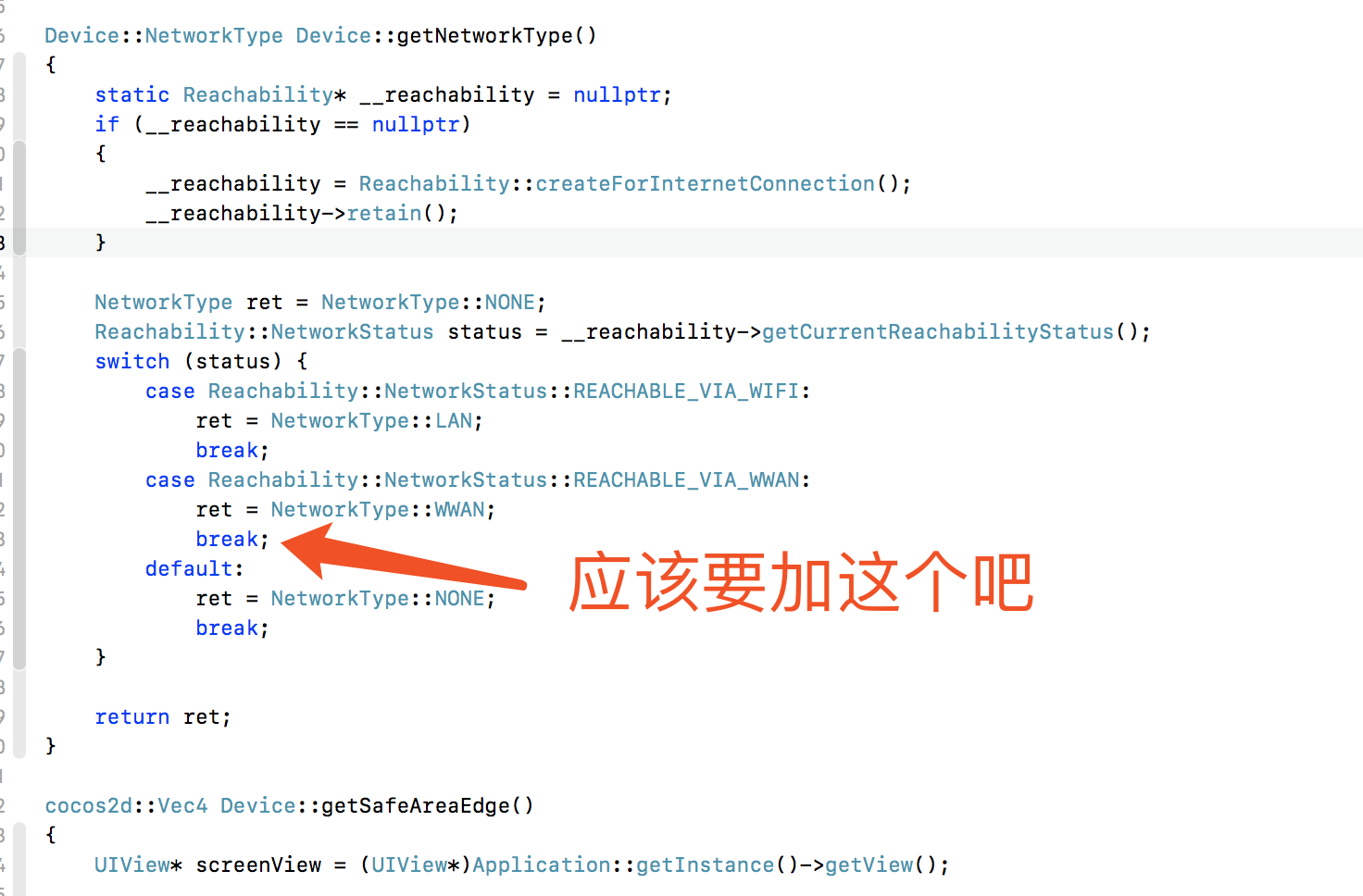Click the getView method call
Image resolution: width=1363 pixels, height=896 pixels.
869,865
